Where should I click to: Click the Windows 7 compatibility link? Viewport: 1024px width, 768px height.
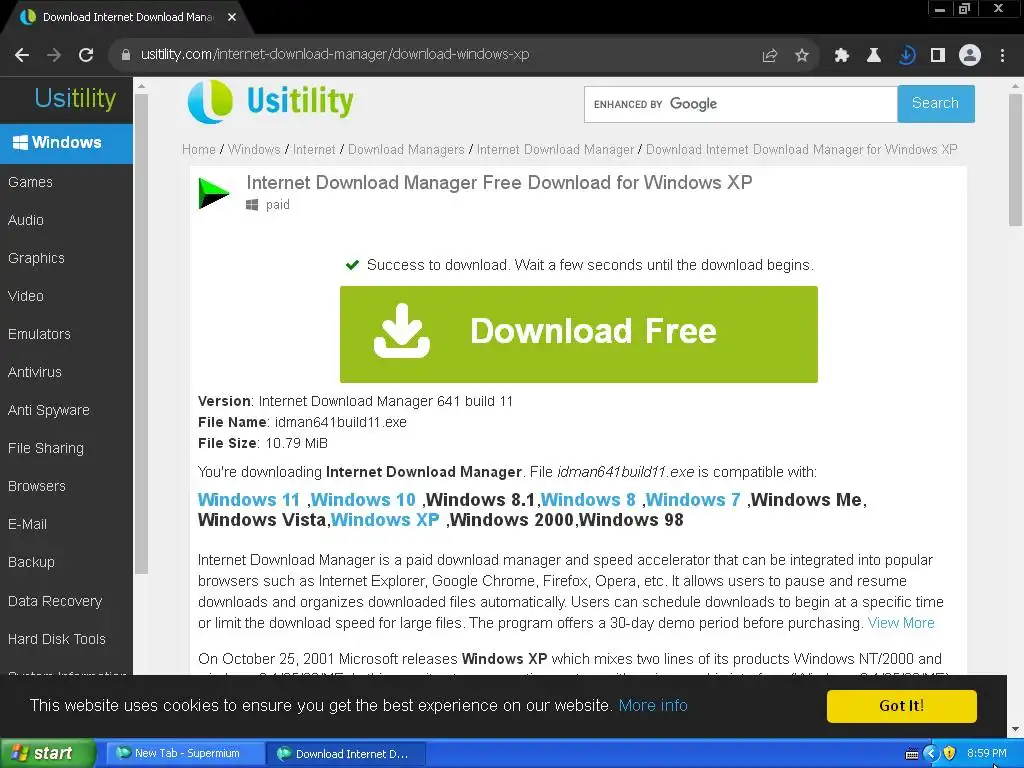coord(693,500)
